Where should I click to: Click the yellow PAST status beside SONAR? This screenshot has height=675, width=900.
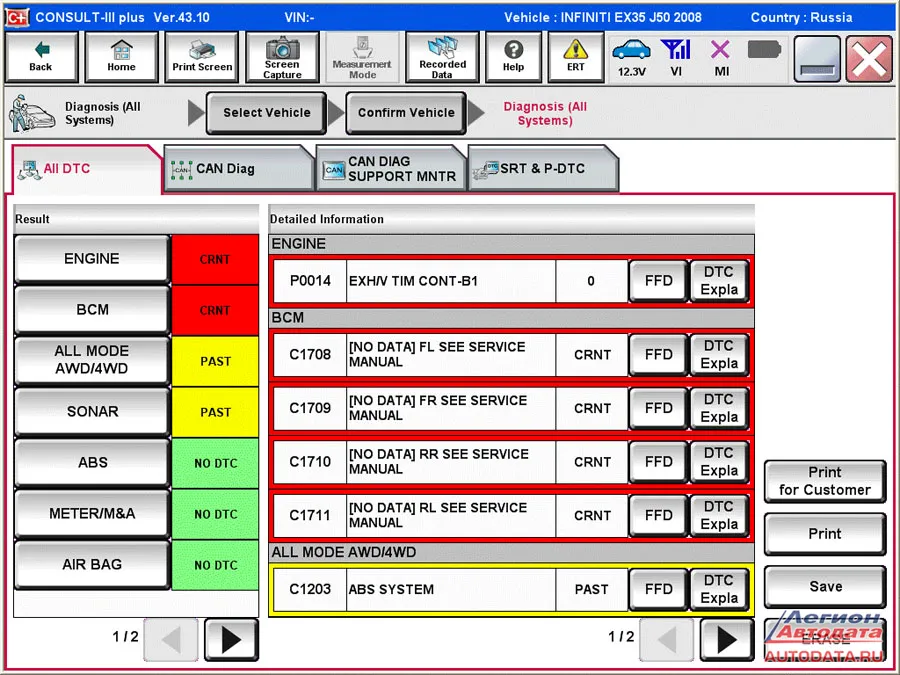(215, 413)
